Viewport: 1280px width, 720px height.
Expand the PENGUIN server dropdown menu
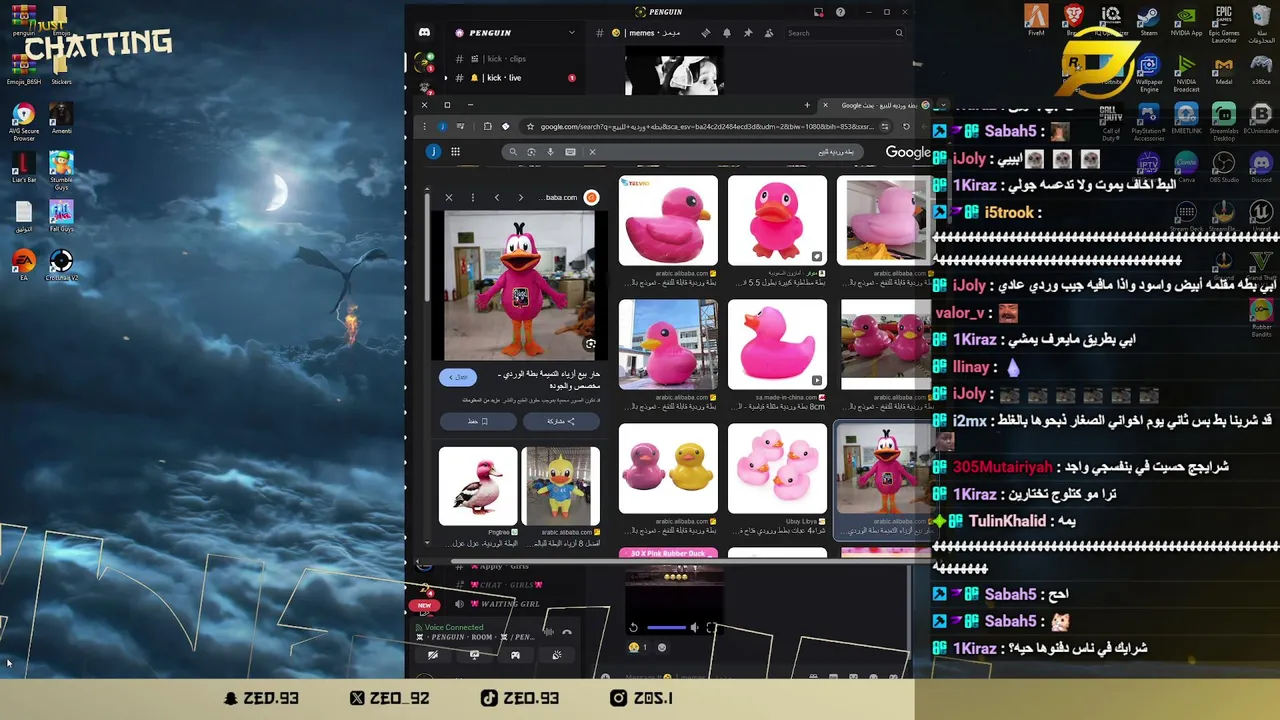point(571,33)
